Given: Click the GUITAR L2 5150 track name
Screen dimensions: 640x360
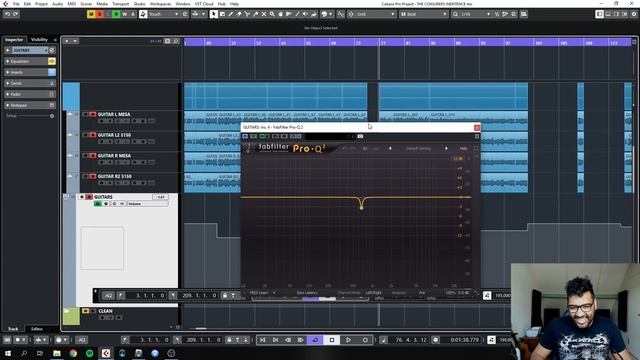Looking at the screenshot, I should 114,135.
